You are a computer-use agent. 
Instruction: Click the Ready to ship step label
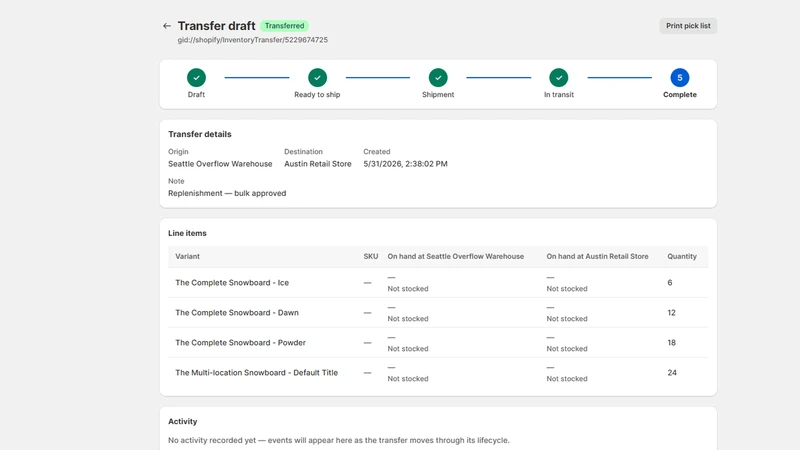(317, 94)
